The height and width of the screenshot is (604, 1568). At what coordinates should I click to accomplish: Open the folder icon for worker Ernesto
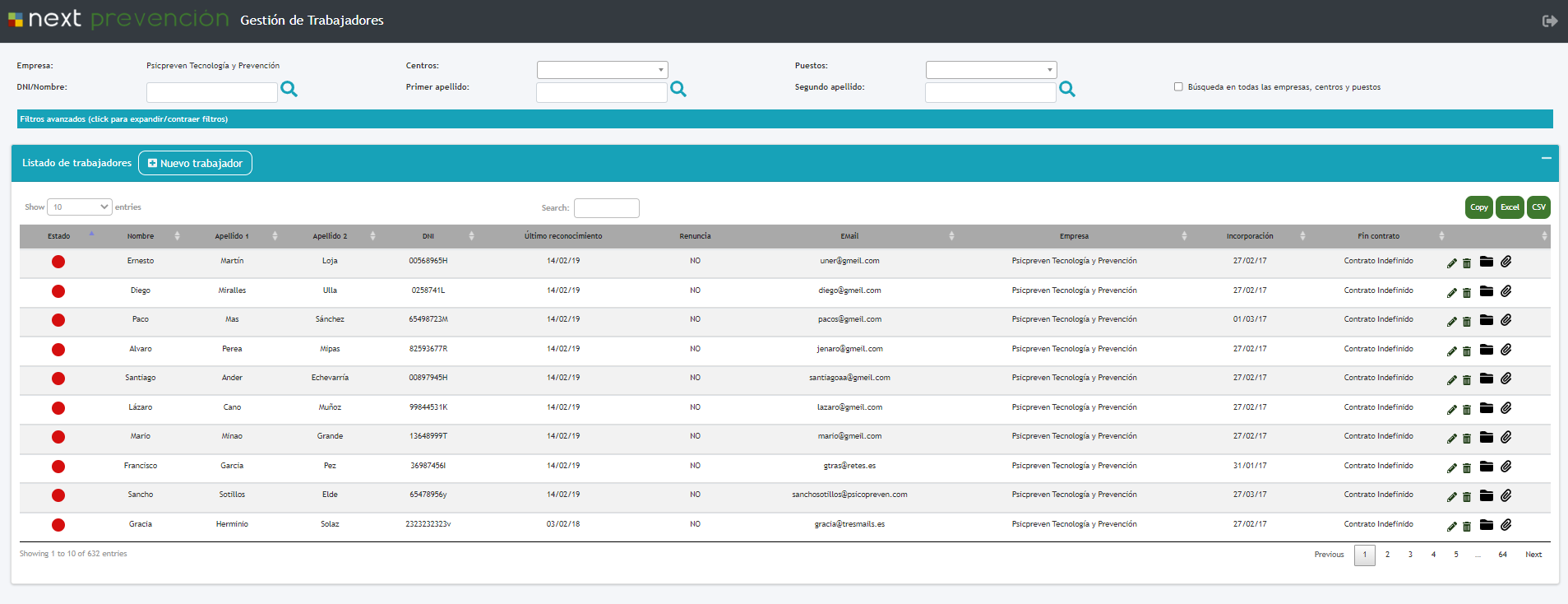(x=1487, y=262)
